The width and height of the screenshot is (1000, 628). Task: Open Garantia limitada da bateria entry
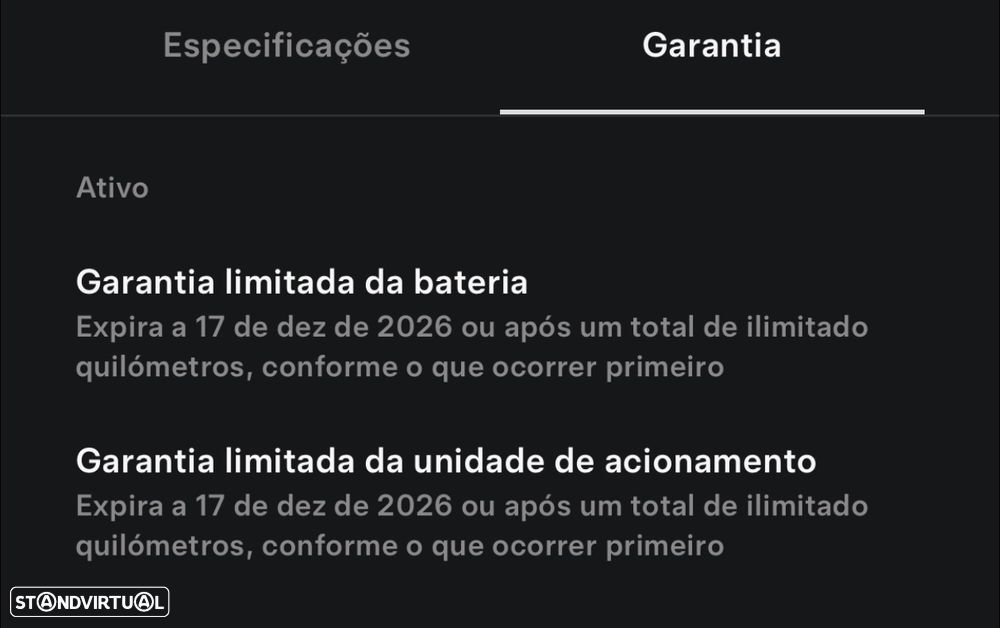tap(301, 283)
